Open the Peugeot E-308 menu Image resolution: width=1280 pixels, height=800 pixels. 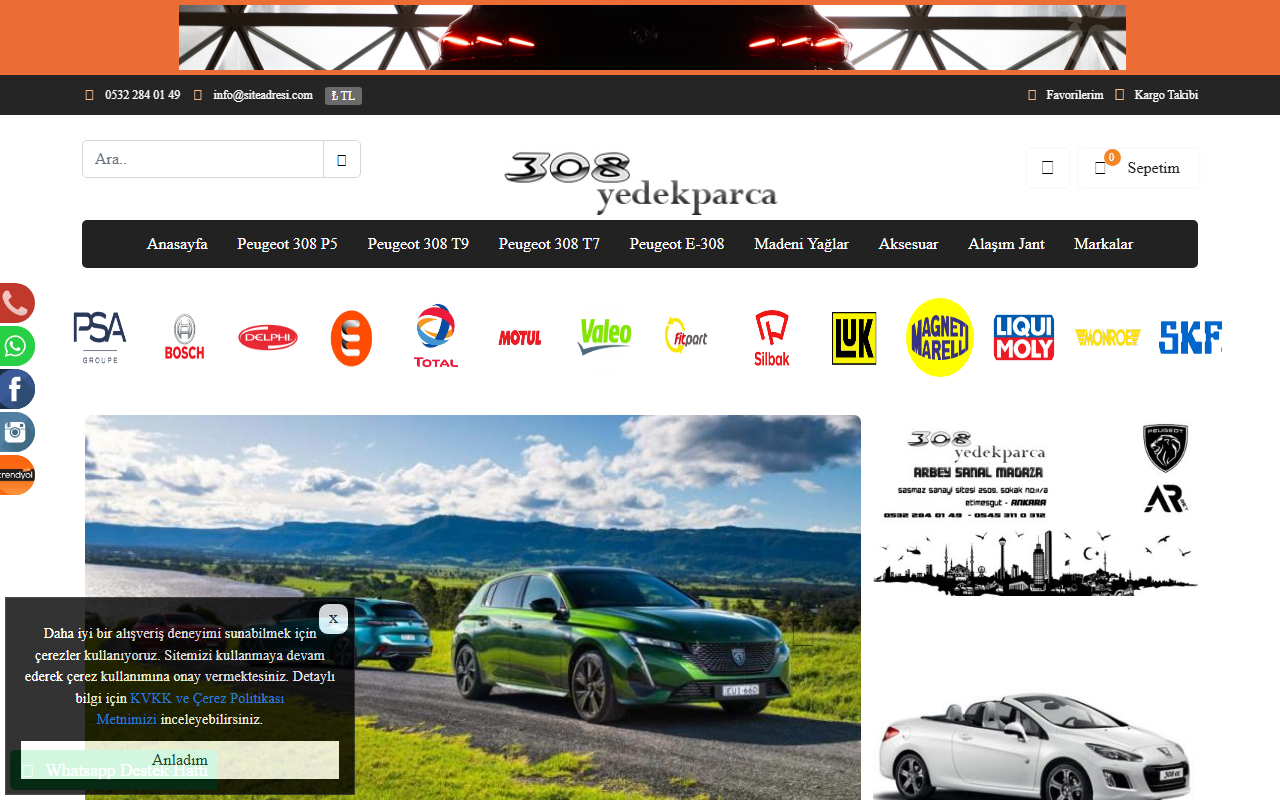(677, 244)
